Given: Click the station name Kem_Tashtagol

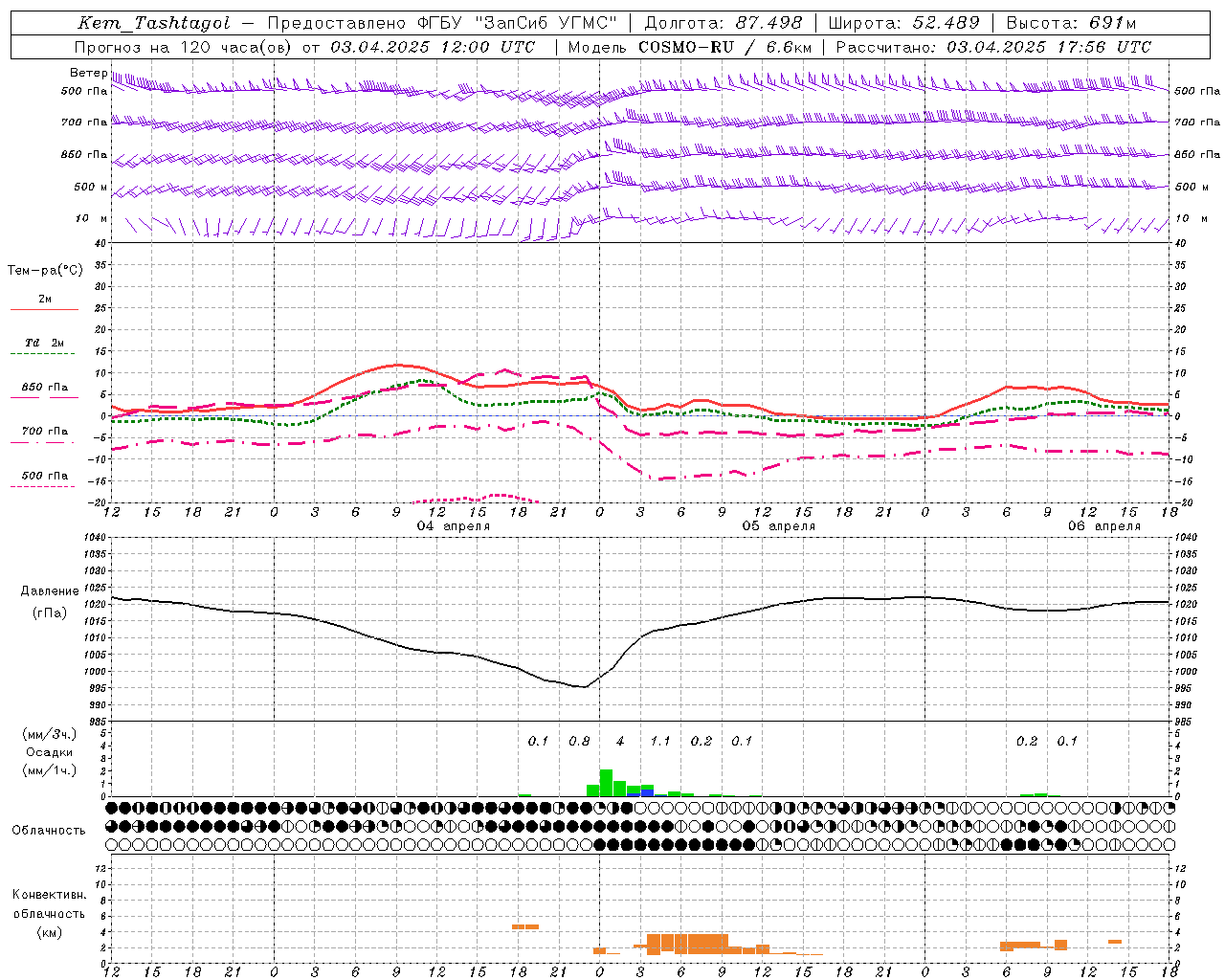Looking at the screenshot, I should click(153, 23).
